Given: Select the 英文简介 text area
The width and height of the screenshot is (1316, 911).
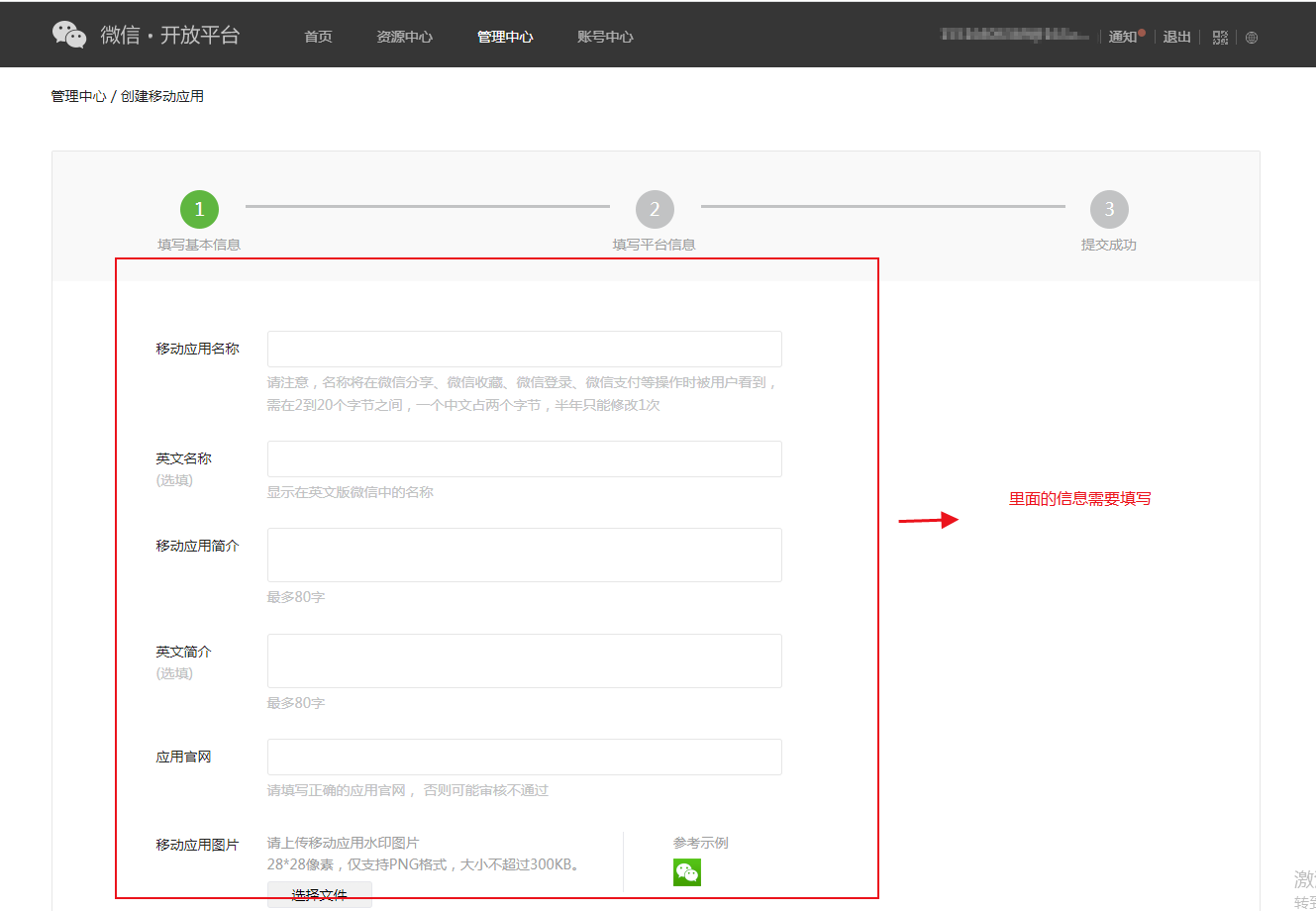Looking at the screenshot, I should click(524, 660).
